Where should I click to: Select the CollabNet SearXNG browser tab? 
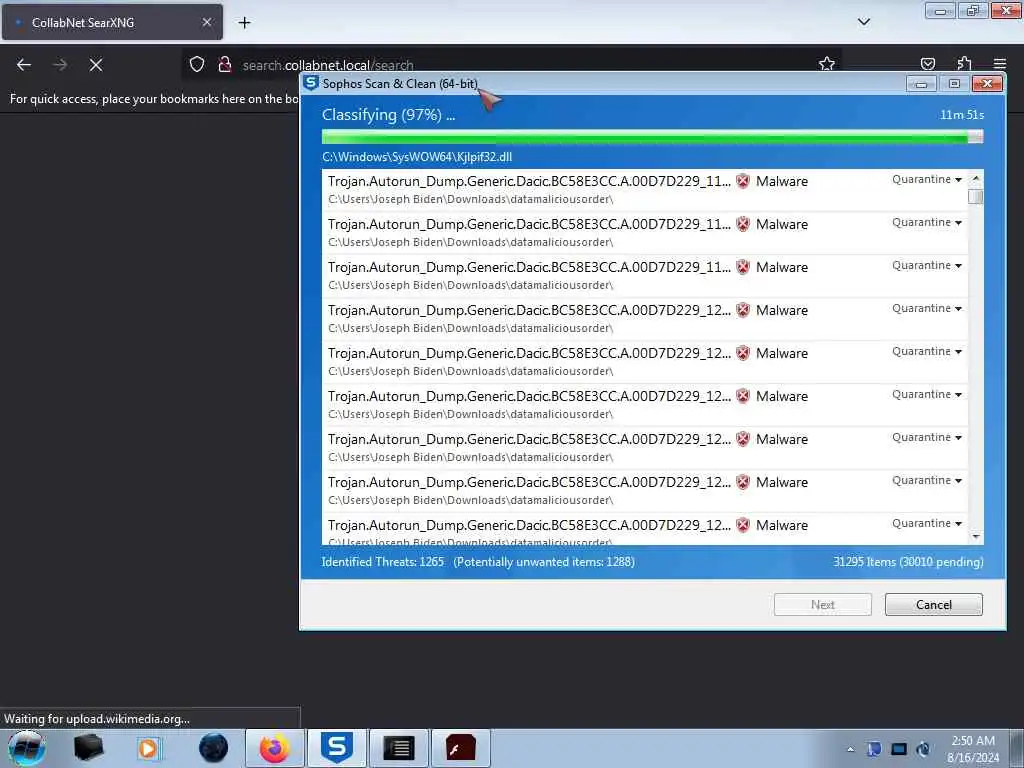(112, 22)
